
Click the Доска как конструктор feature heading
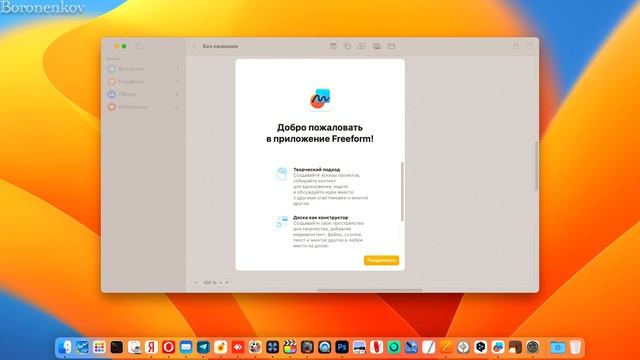[320, 217]
